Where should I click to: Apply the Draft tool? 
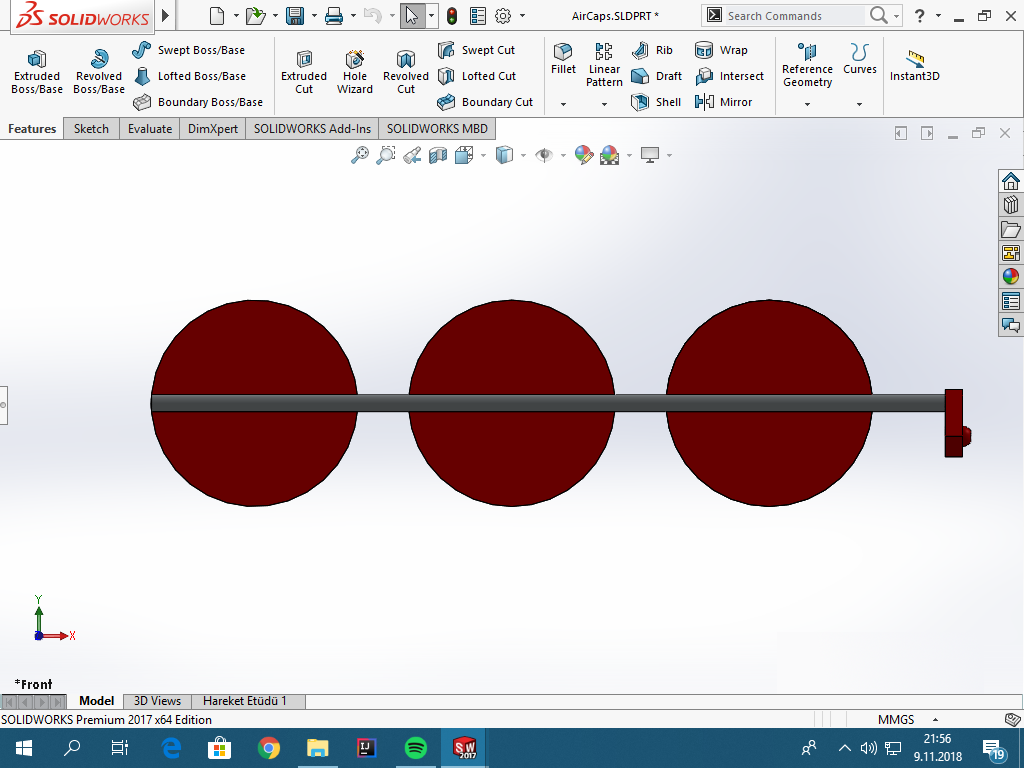click(656, 76)
